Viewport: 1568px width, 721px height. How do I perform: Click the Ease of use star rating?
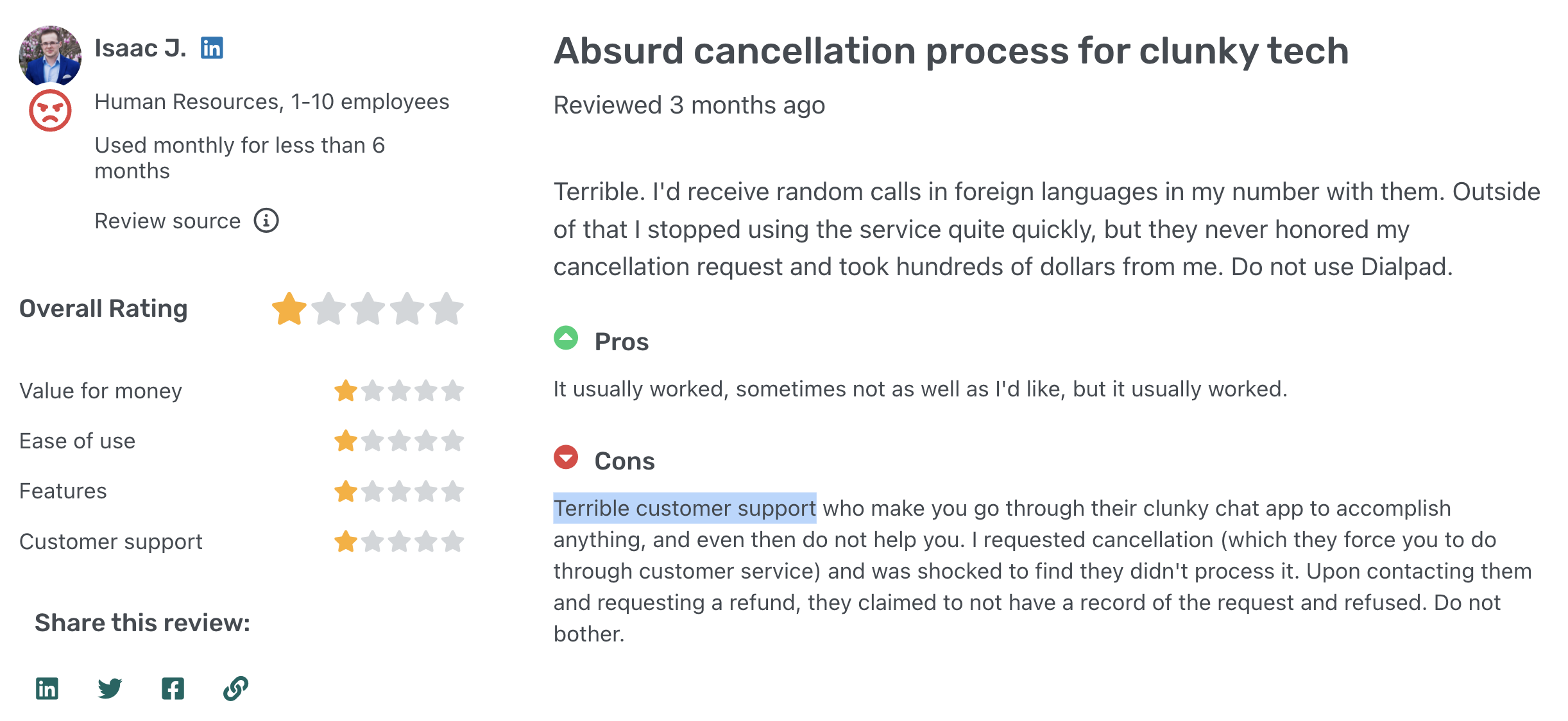[x=398, y=441]
